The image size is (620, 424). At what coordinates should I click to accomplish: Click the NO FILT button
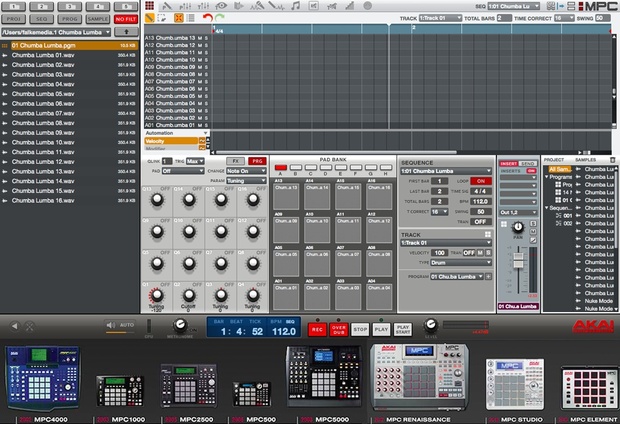pos(126,19)
